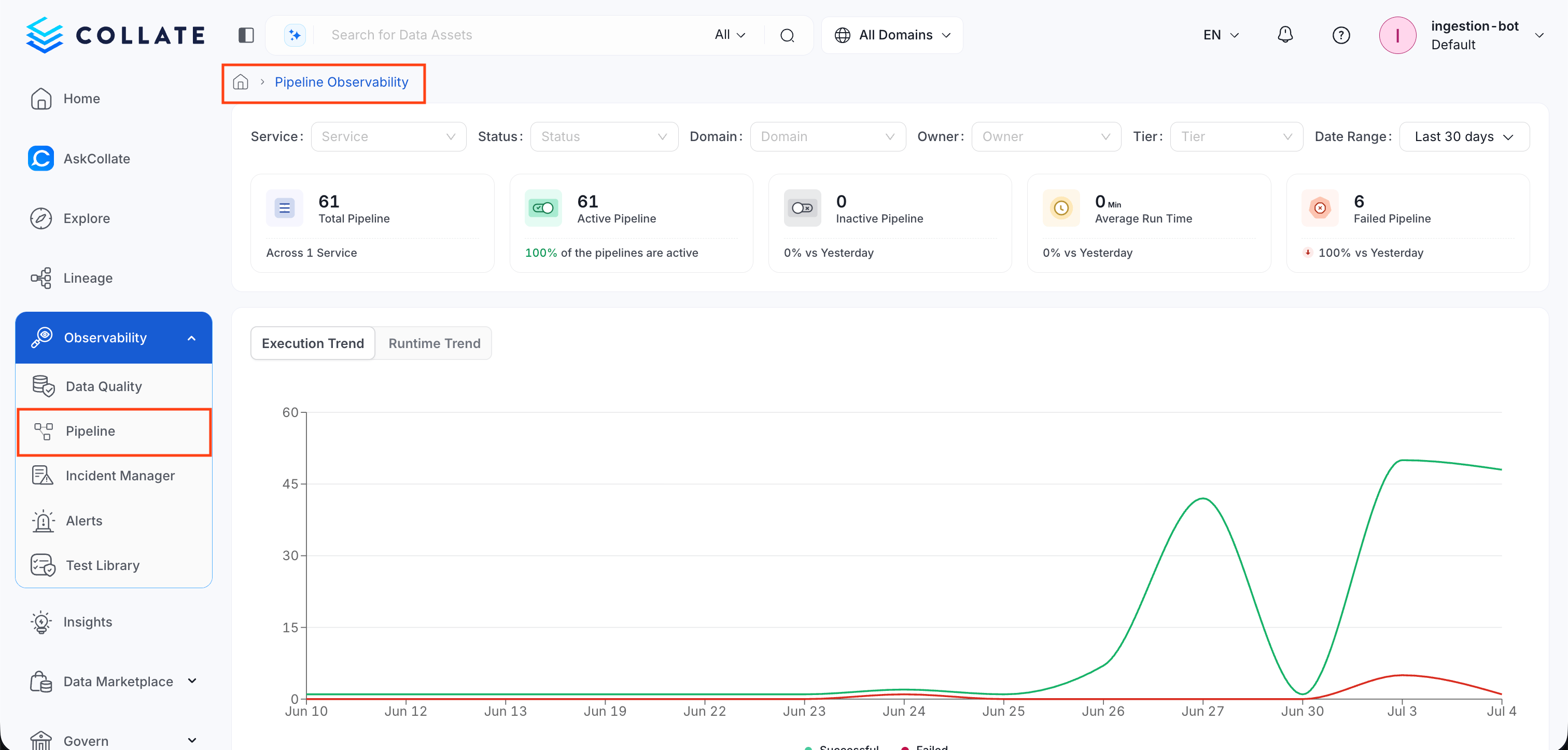Click the 6 Failed Pipeline count
1568x750 pixels.
coord(1359,201)
